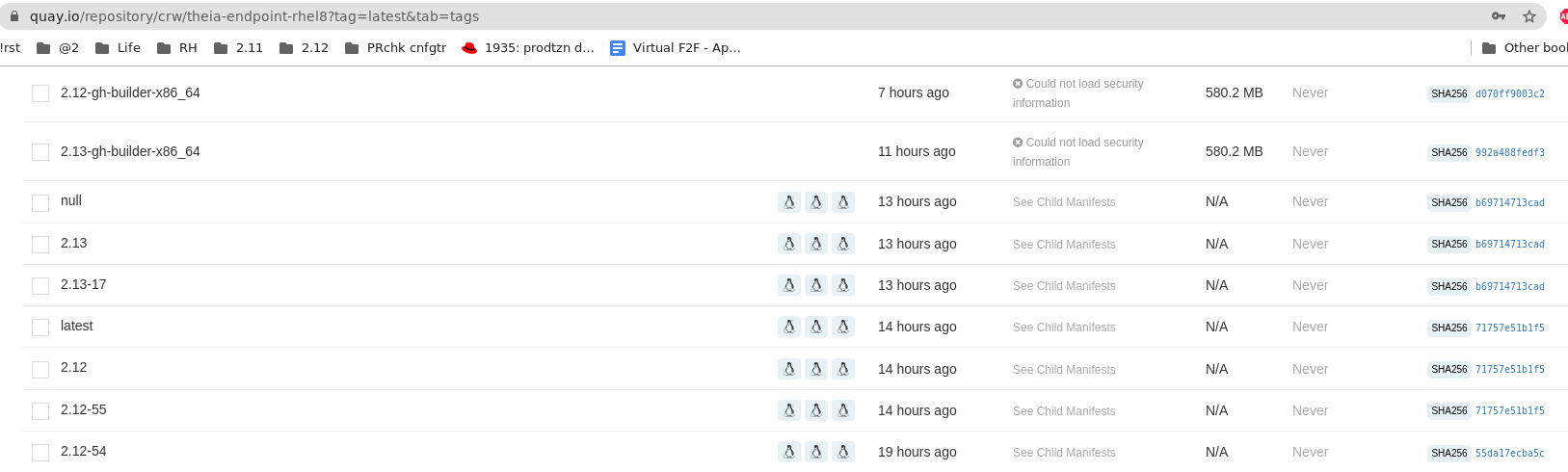Open the Red Hat 1935 prodtzn bookmark
Image resolution: width=1568 pixels, height=472 pixels.
pos(528,48)
